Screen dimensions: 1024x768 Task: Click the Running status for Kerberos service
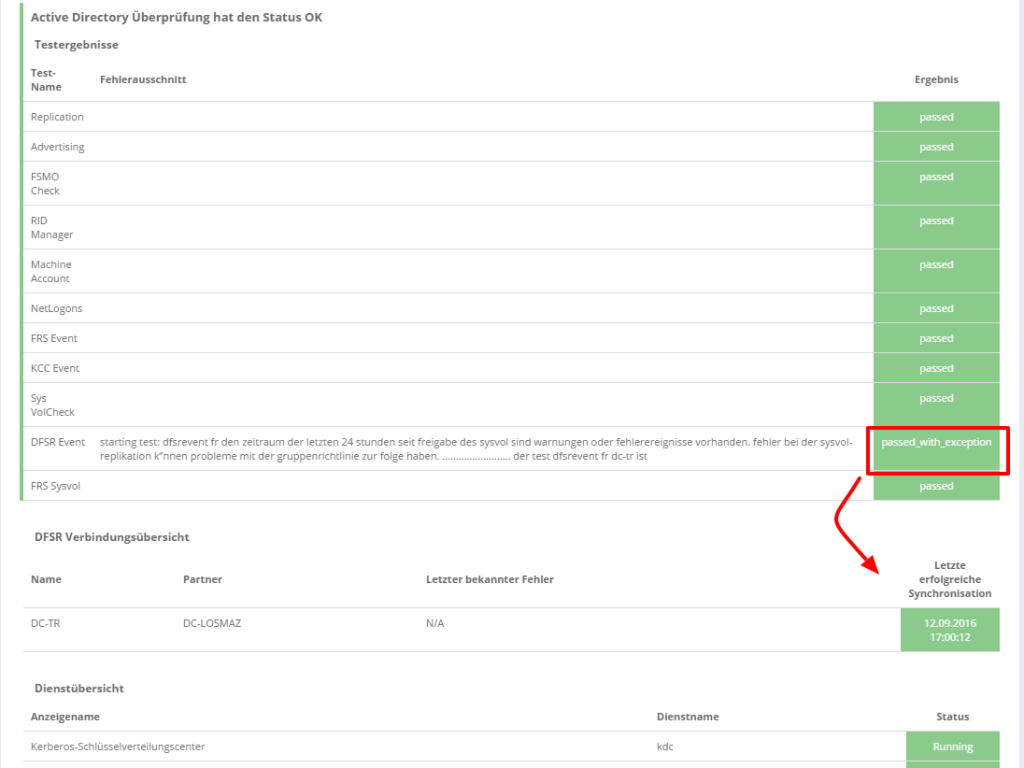pos(952,747)
